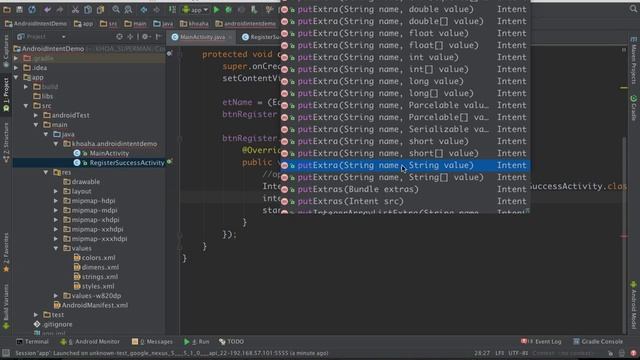Click scroll from source target icon
This screenshot has width=640, height=360.
click(x=119, y=37)
